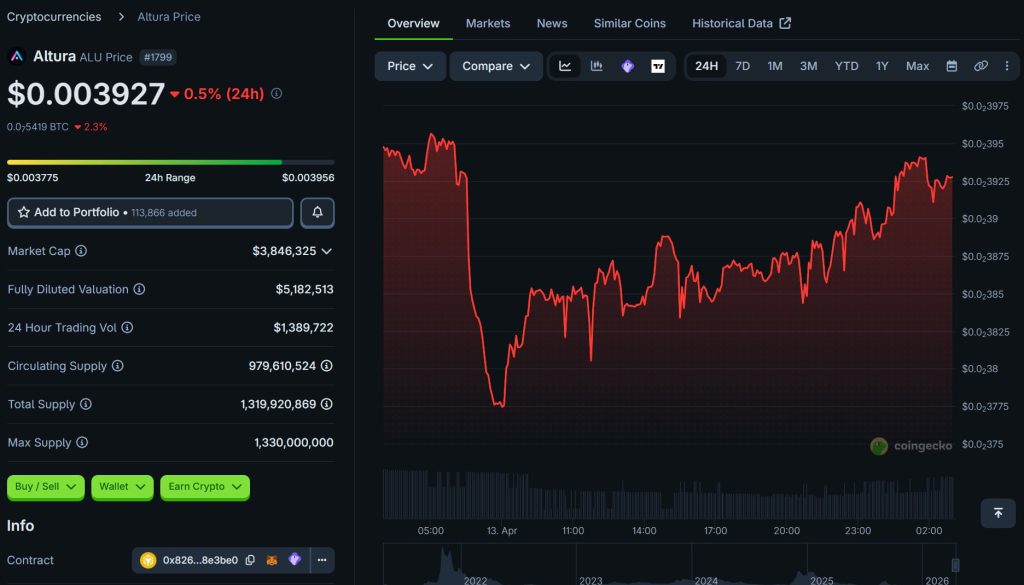The image size is (1024, 585).
Task: Open the chart embed link icon
Action: coord(981,65)
